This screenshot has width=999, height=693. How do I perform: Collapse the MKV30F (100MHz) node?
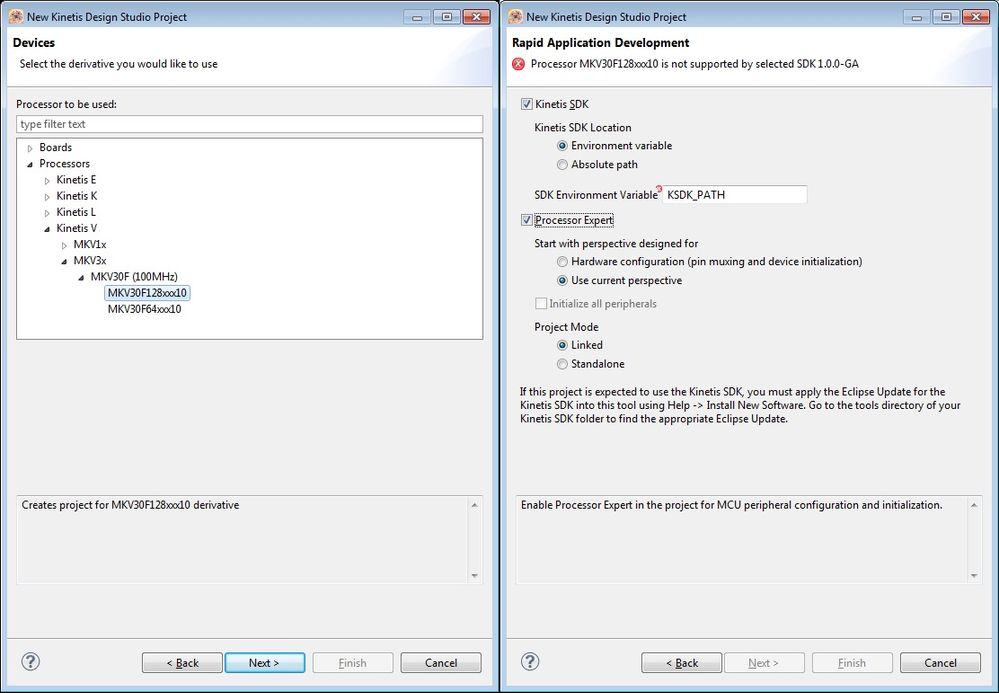82,277
